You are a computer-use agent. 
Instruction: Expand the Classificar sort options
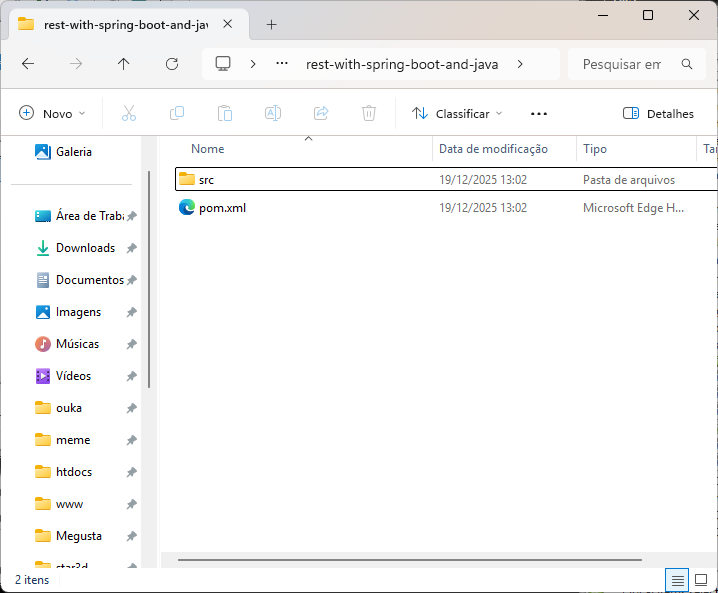[457, 114]
